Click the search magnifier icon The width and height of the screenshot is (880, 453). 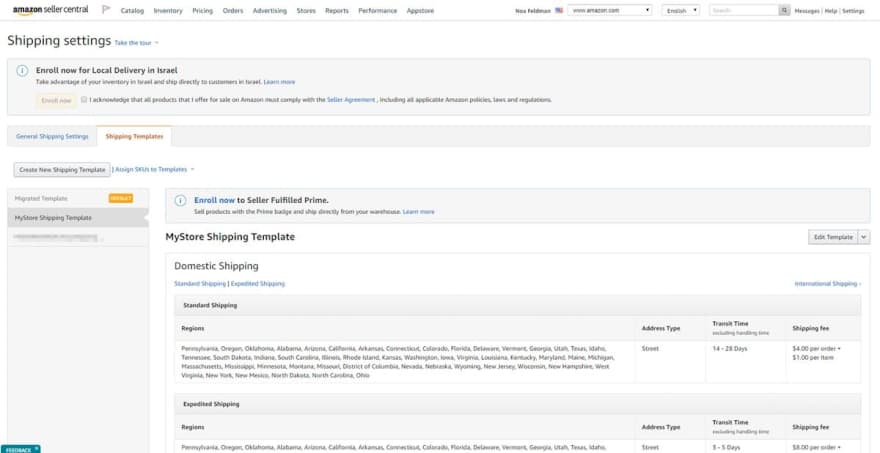click(785, 10)
